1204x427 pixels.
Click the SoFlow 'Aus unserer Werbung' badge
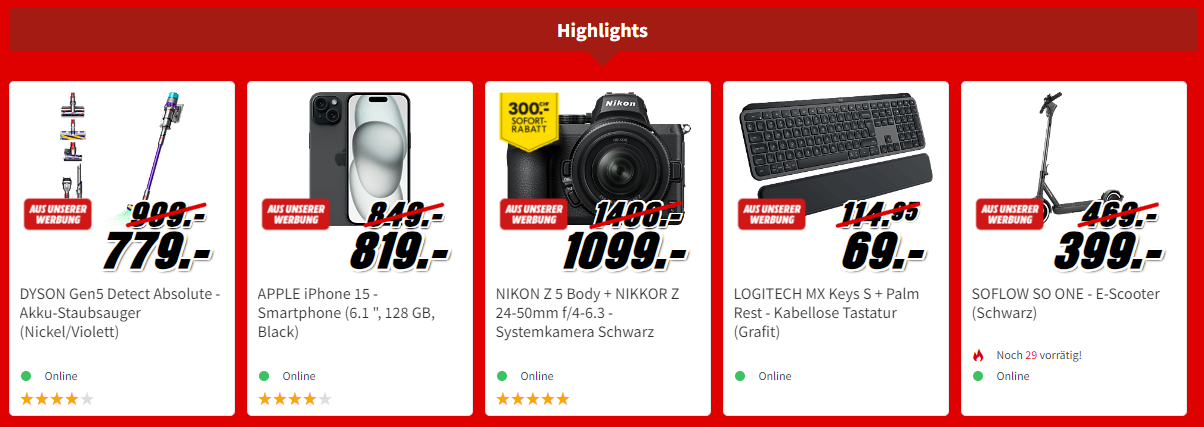(x=1009, y=214)
